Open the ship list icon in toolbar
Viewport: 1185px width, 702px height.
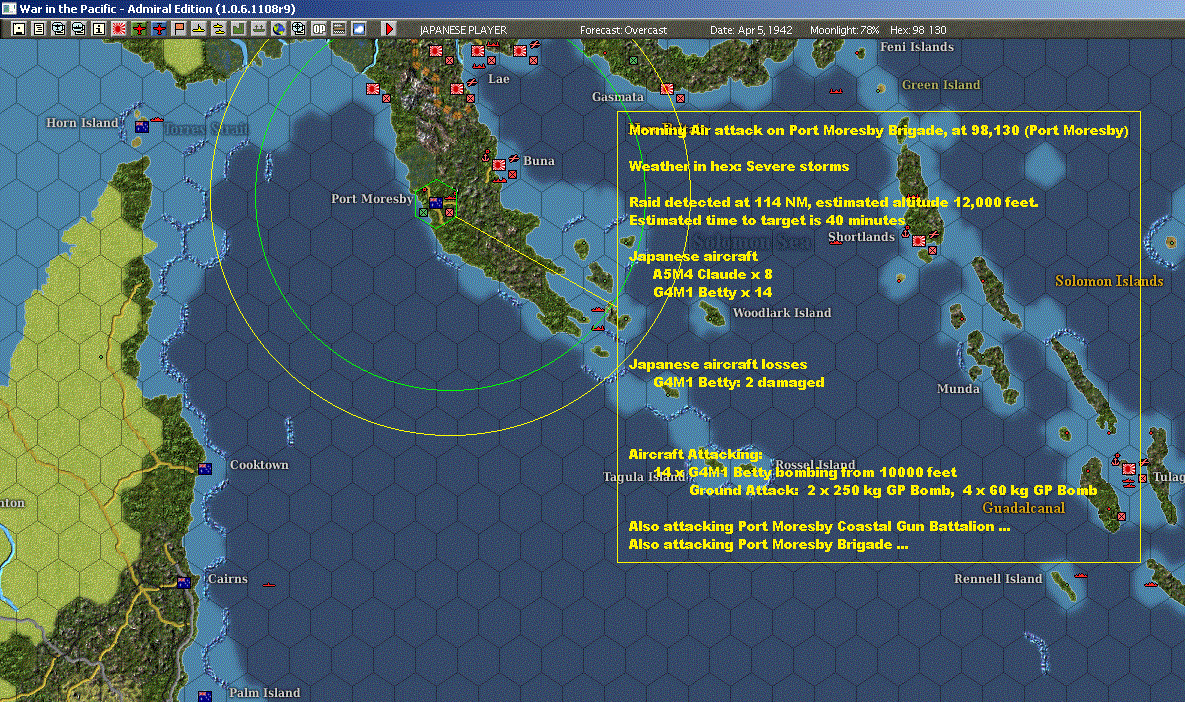point(78,29)
